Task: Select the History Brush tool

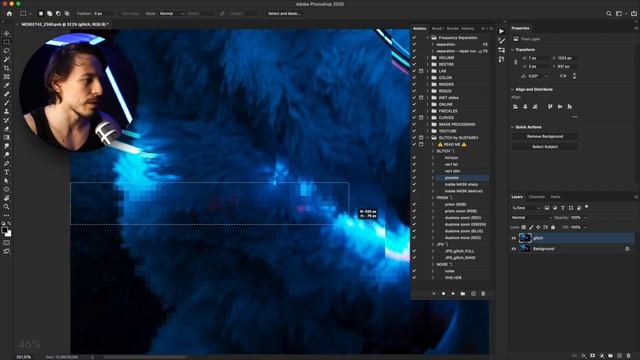Action: click(7, 120)
